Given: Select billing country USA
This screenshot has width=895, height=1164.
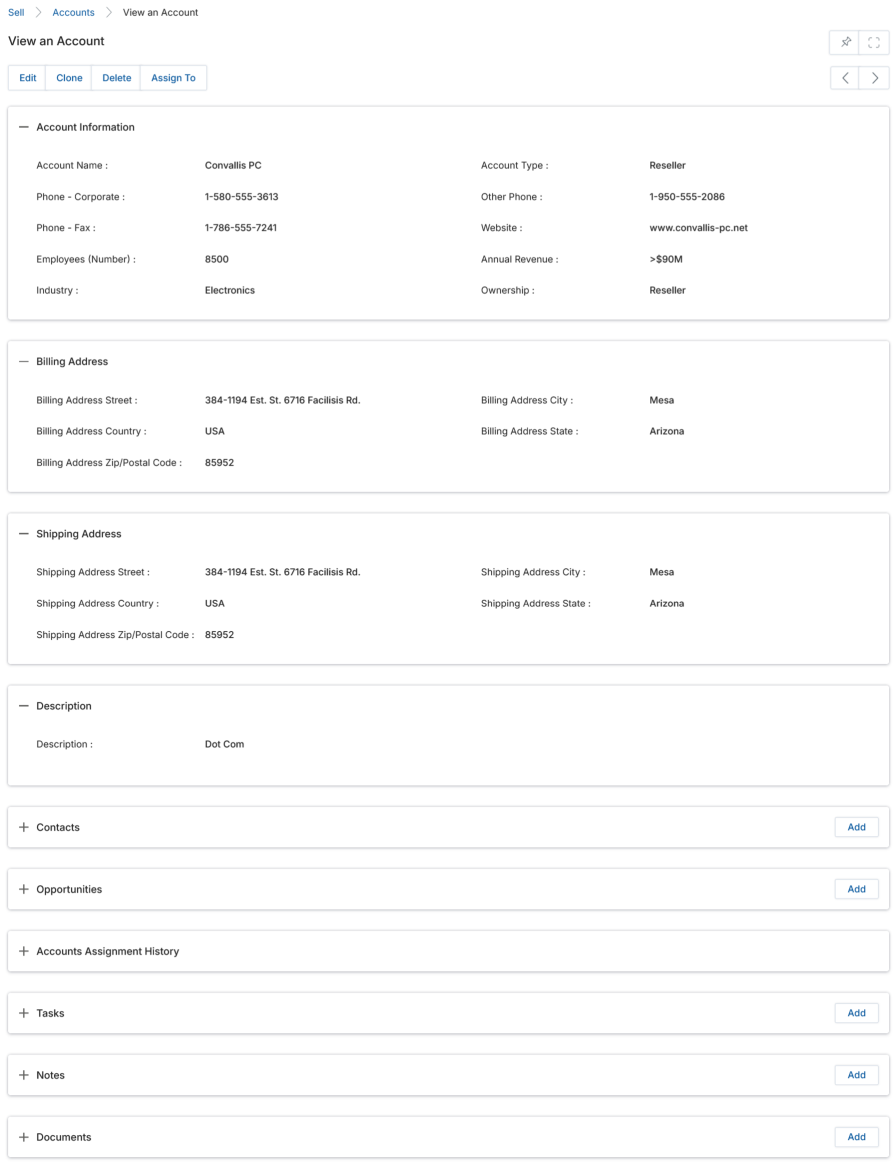Looking at the screenshot, I should point(214,431).
